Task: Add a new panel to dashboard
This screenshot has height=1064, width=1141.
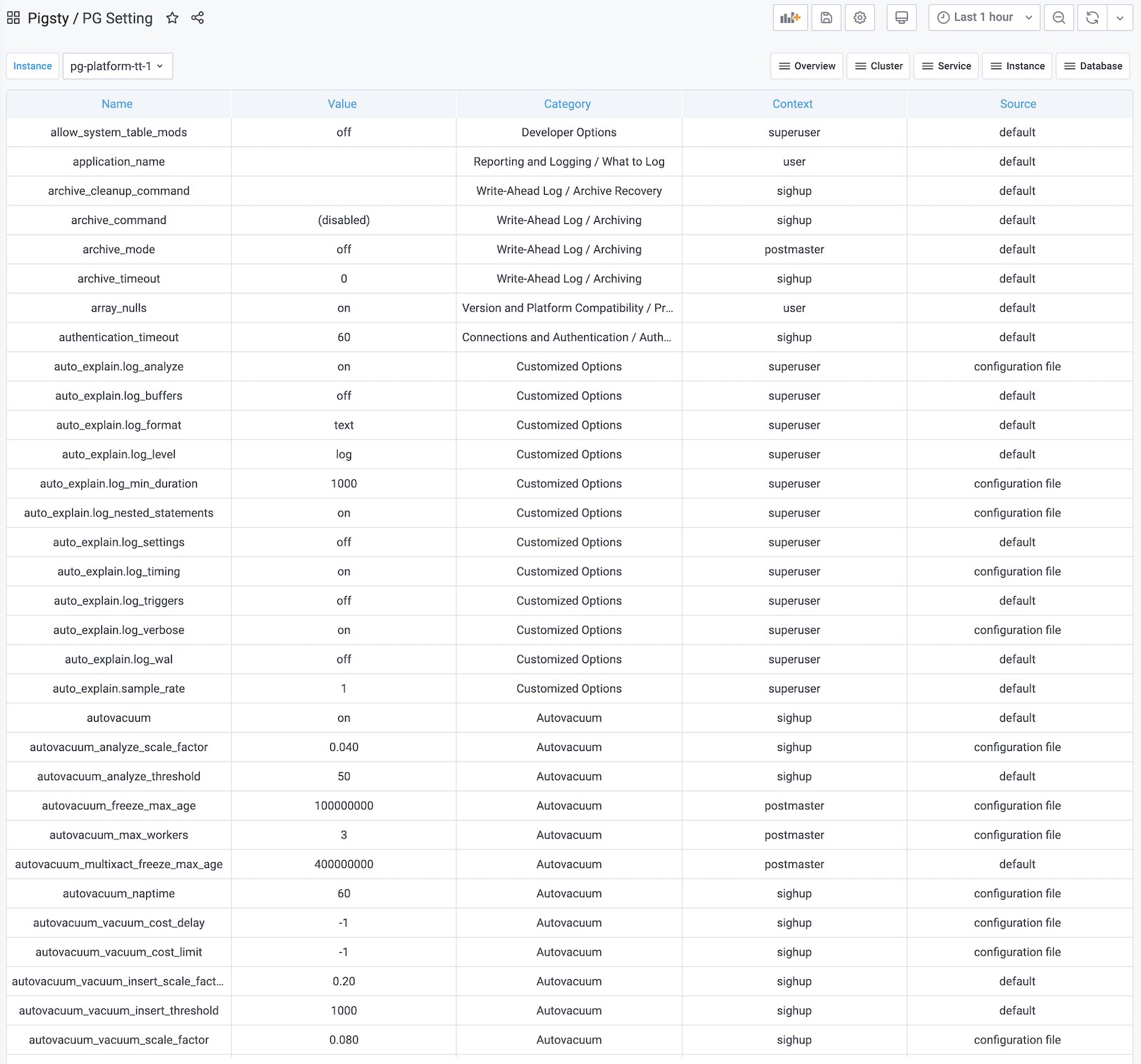Action: pyautogui.click(x=790, y=18)
